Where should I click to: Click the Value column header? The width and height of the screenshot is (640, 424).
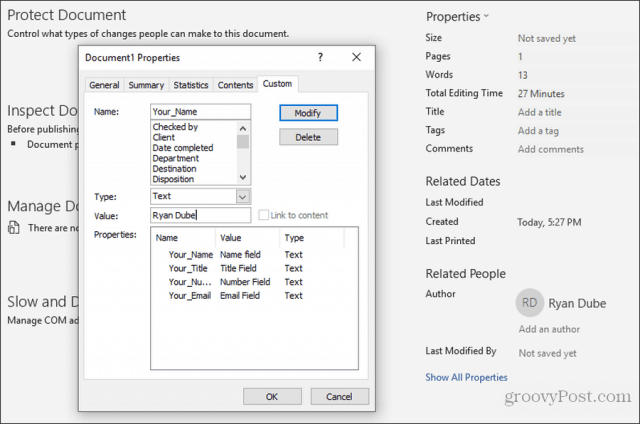(248, 238)
